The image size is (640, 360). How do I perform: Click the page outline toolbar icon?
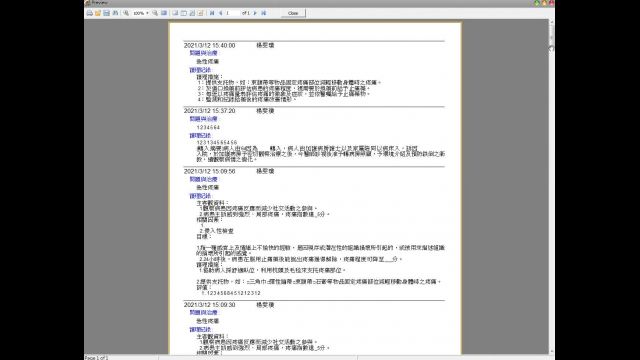pyautogui.click(x=175, y=13)
